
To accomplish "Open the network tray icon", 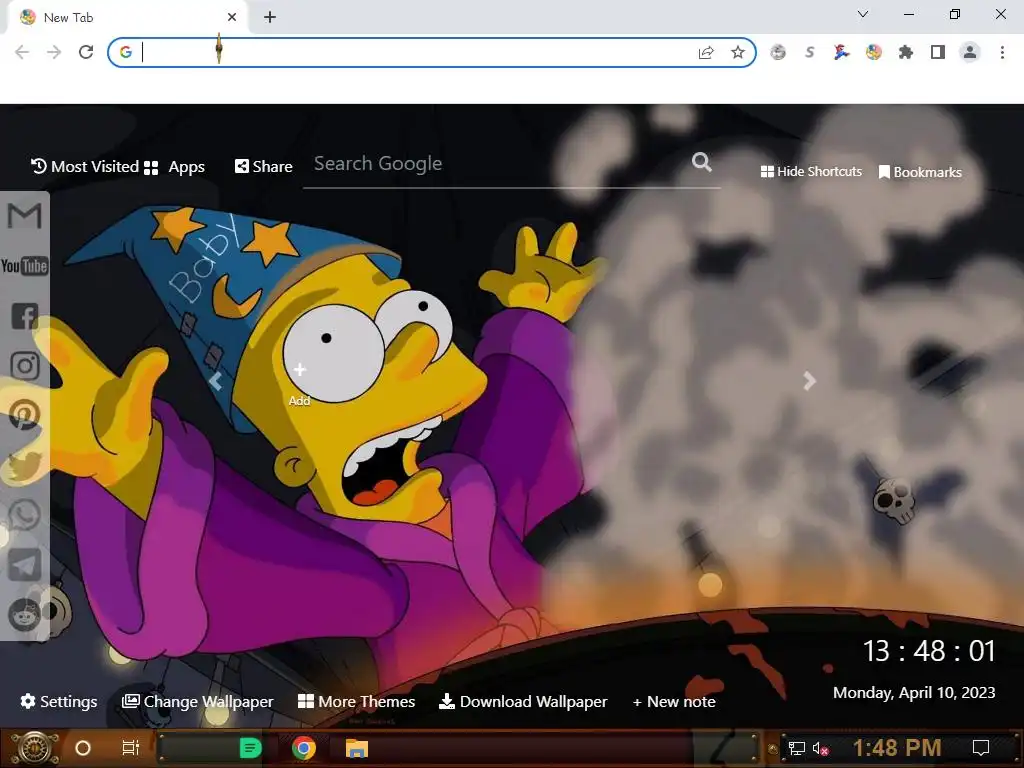I will pos(796,748).
